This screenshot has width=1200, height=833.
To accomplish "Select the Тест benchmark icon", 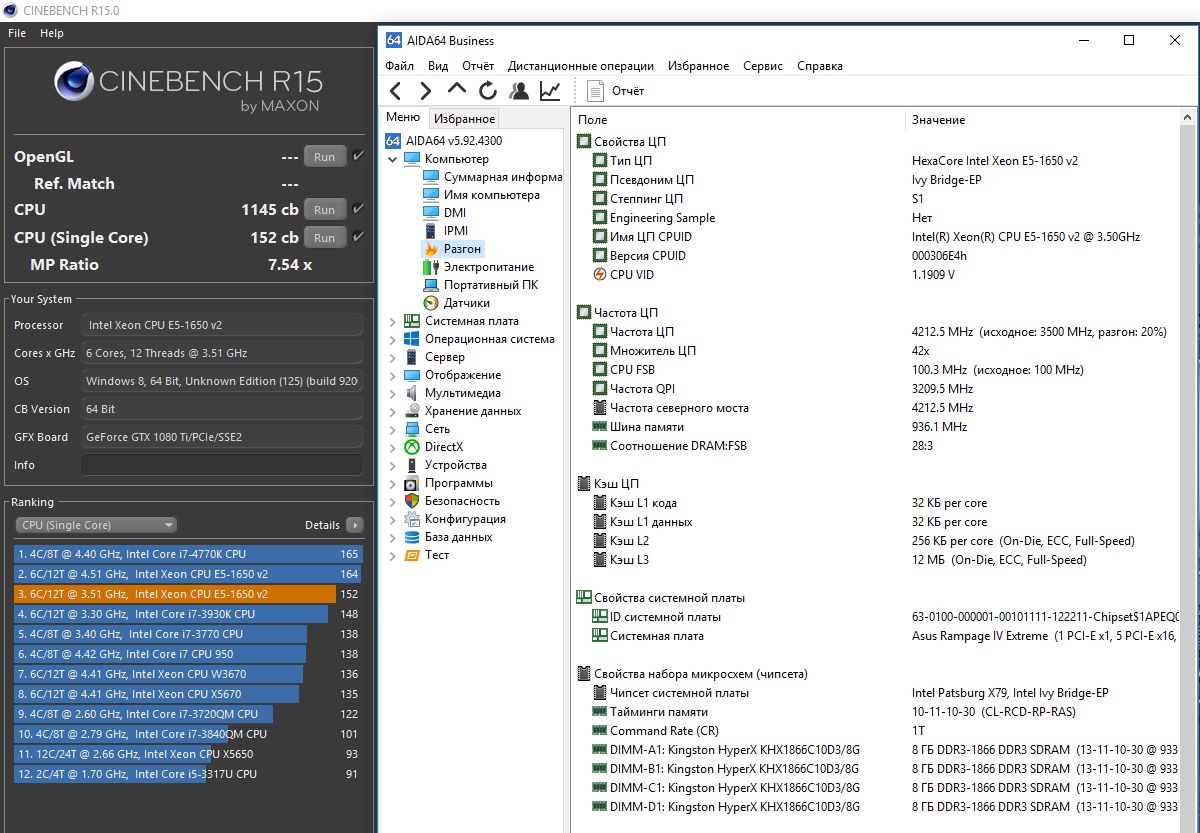I will [411, 555].
